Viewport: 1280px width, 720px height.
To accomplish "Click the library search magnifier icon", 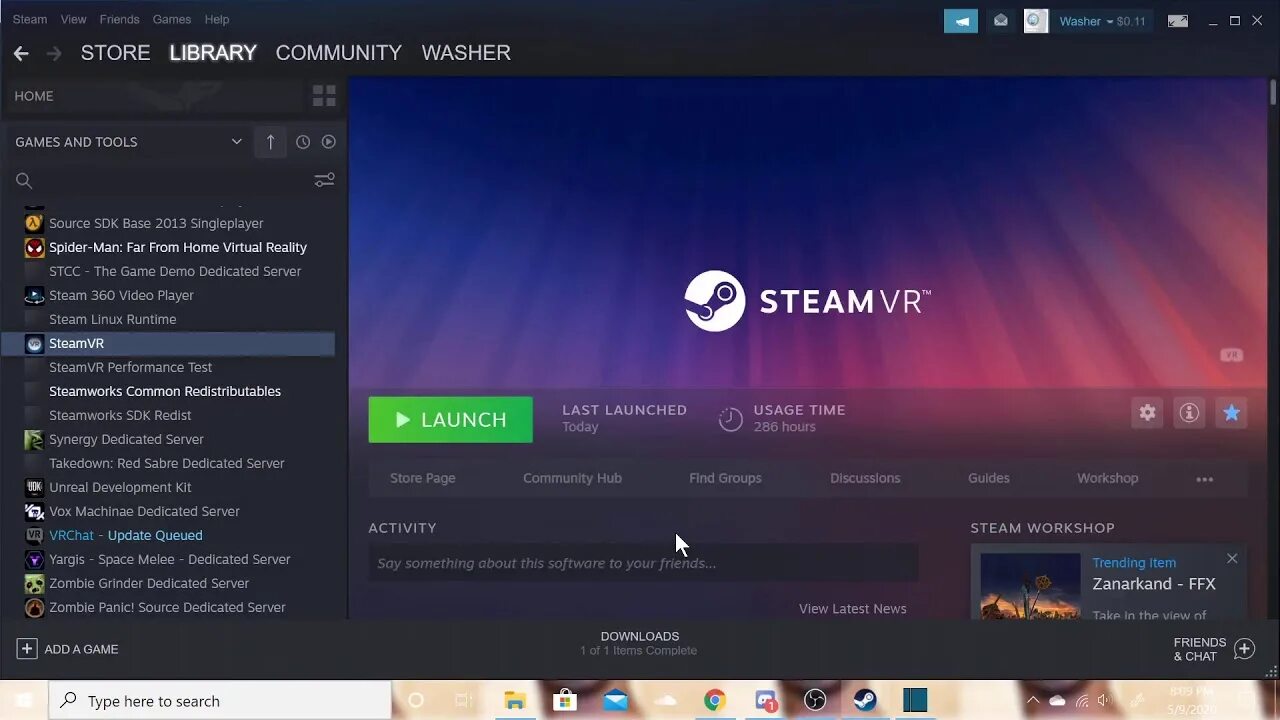I will click(x=24, y=181).
